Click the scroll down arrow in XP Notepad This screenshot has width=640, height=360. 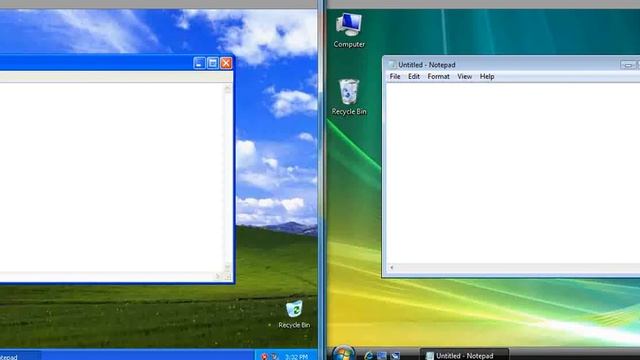(228, 267)
